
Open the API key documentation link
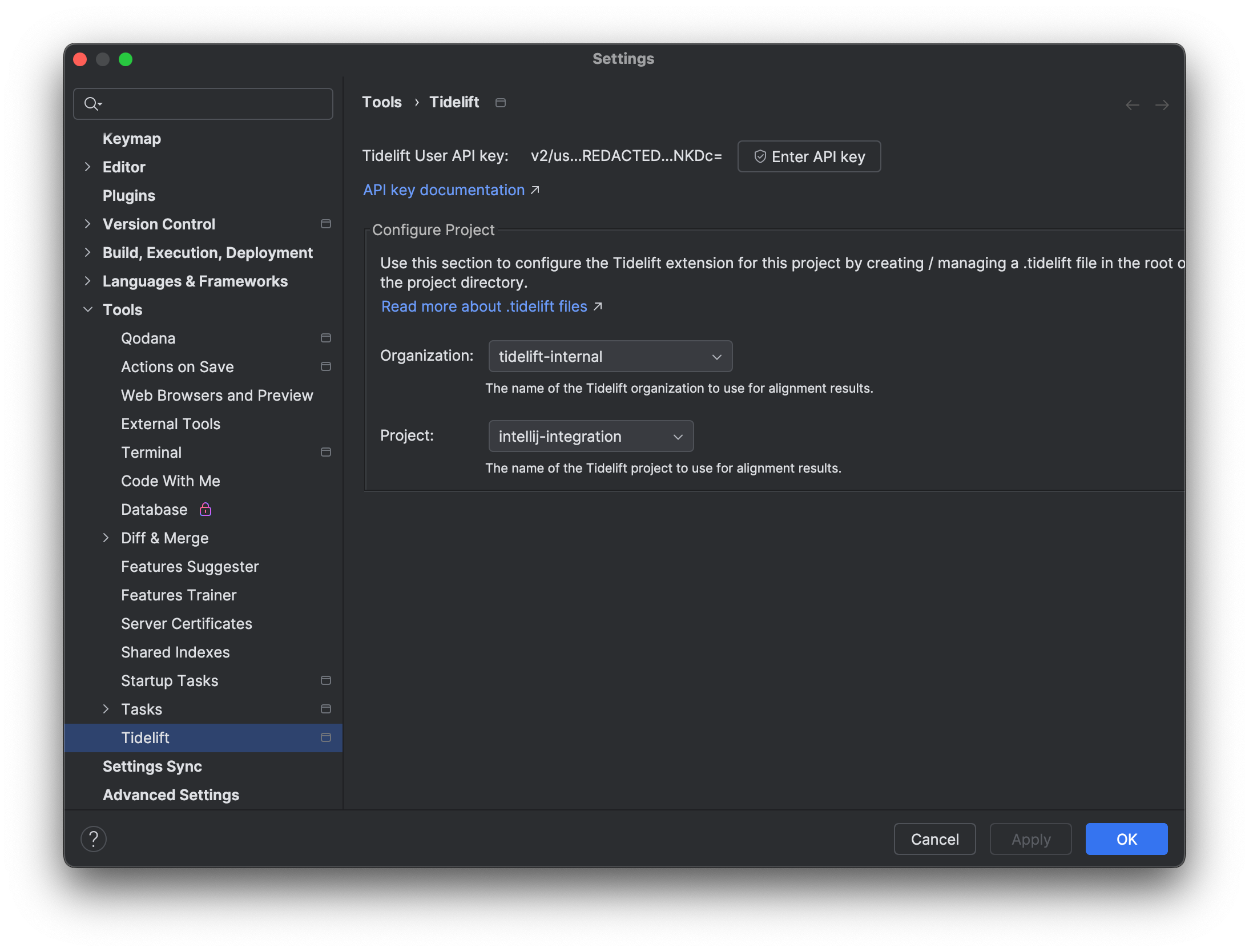pos(444,190)
